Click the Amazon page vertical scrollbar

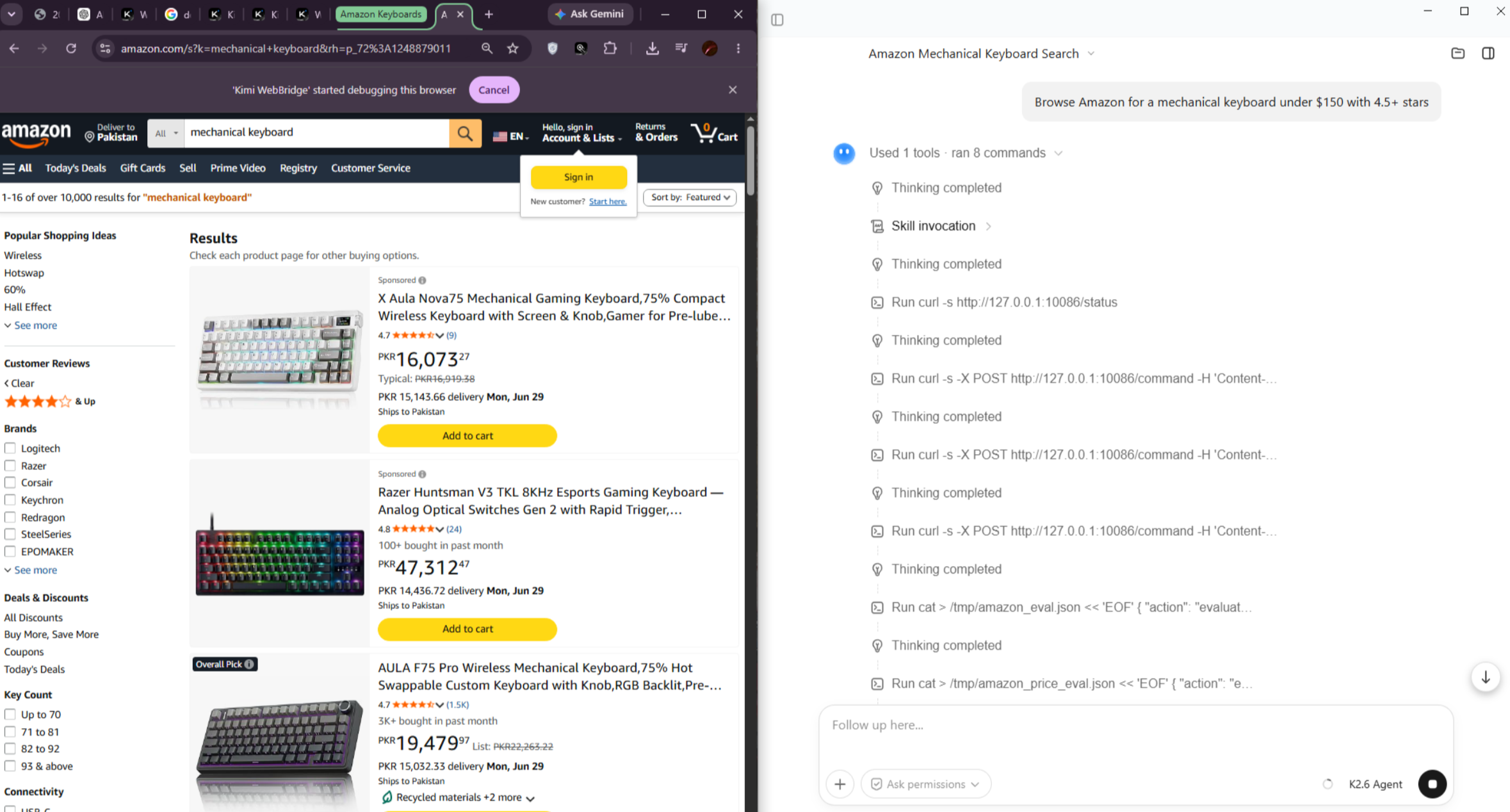point(751,160)
